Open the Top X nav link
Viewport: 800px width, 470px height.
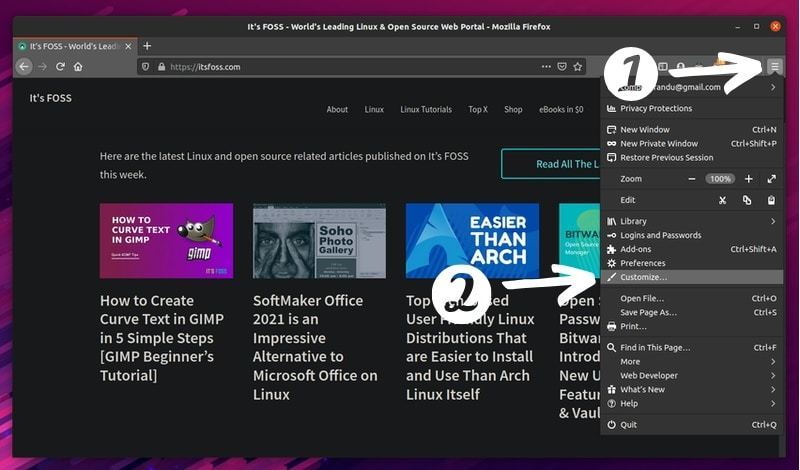point(478,109)
